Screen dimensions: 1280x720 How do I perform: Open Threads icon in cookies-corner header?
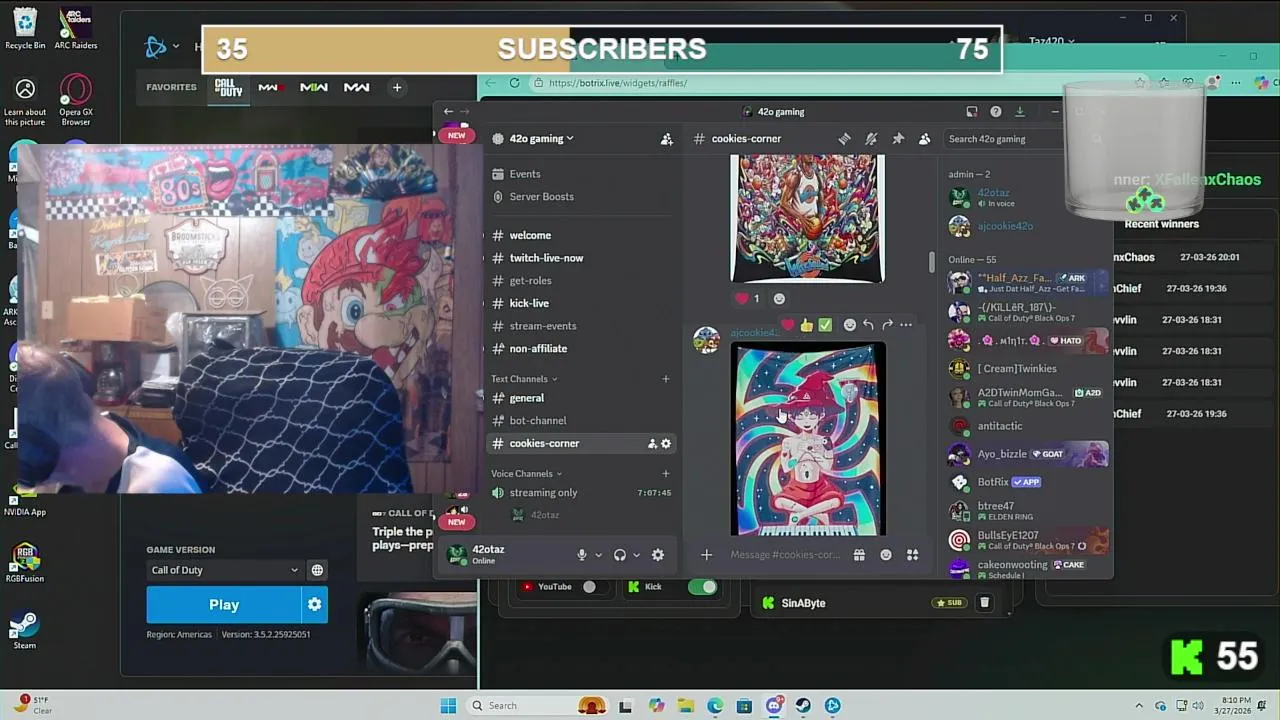(844, 139)
